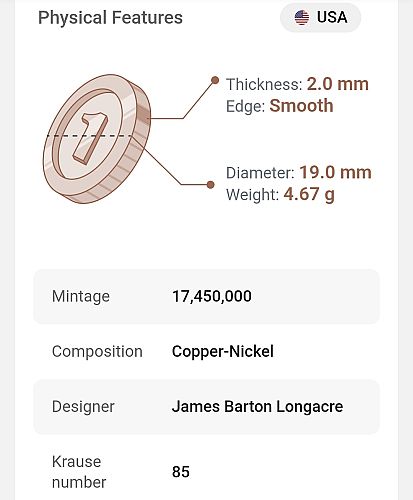The width and height of the screenshot is (413, 500).
Task: Tap the Designer row label
Action: click(83, 407)
